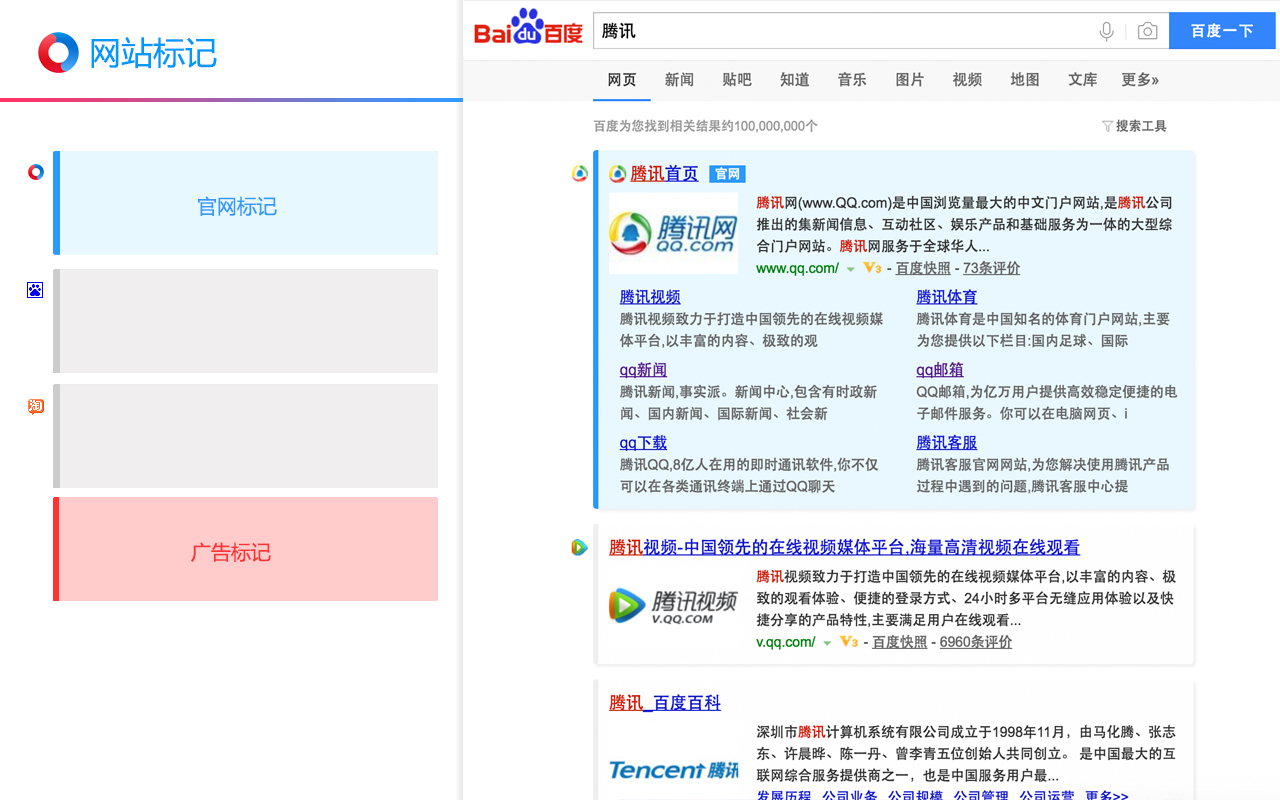Viewport: 1280px width, 800px height.
Task: Click result count text 百度为您找到相关结果约100,000,000个
Action: point(706,126)
